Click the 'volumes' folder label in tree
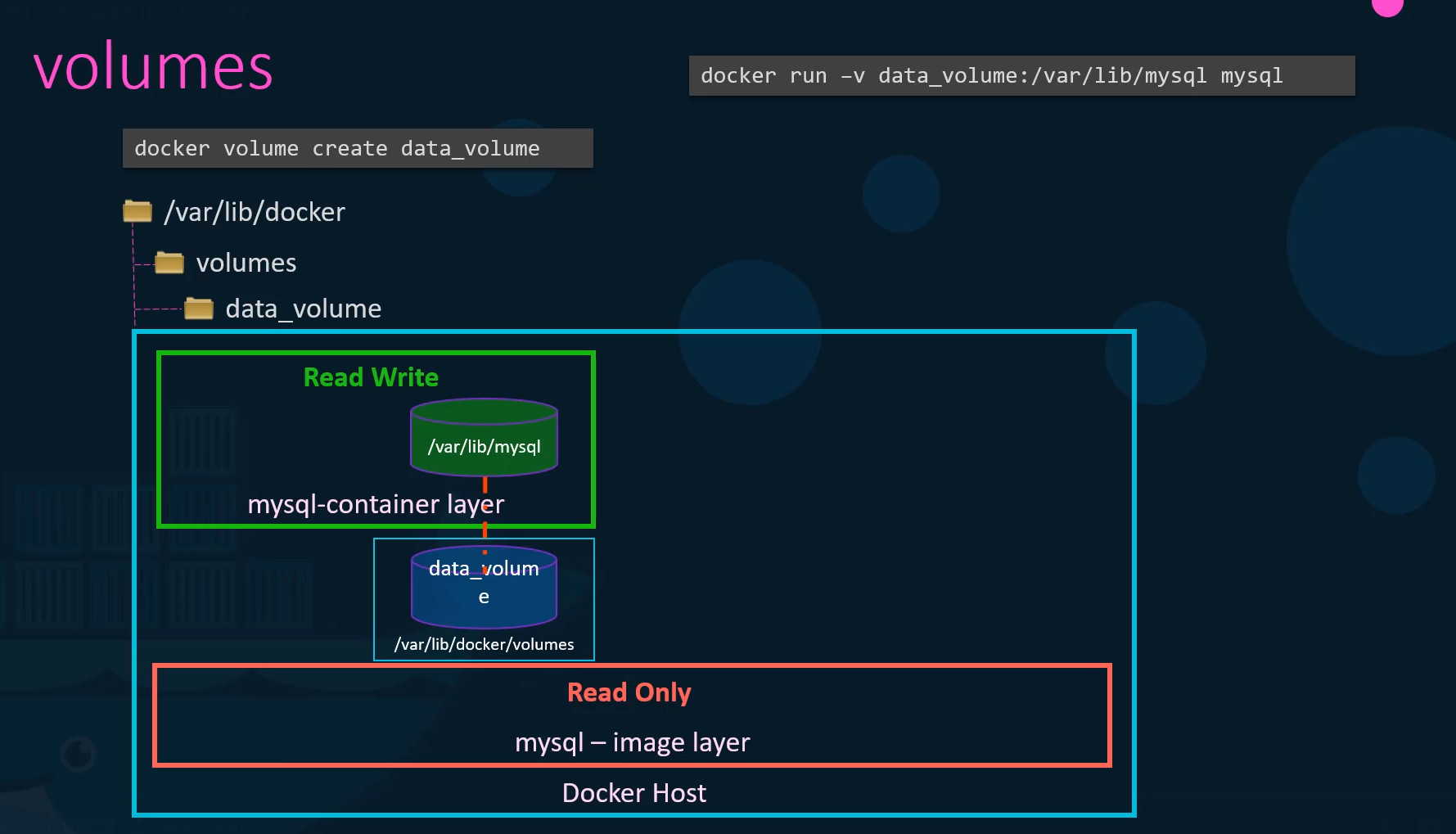1456x834 pixels. [x=246, y=263]
